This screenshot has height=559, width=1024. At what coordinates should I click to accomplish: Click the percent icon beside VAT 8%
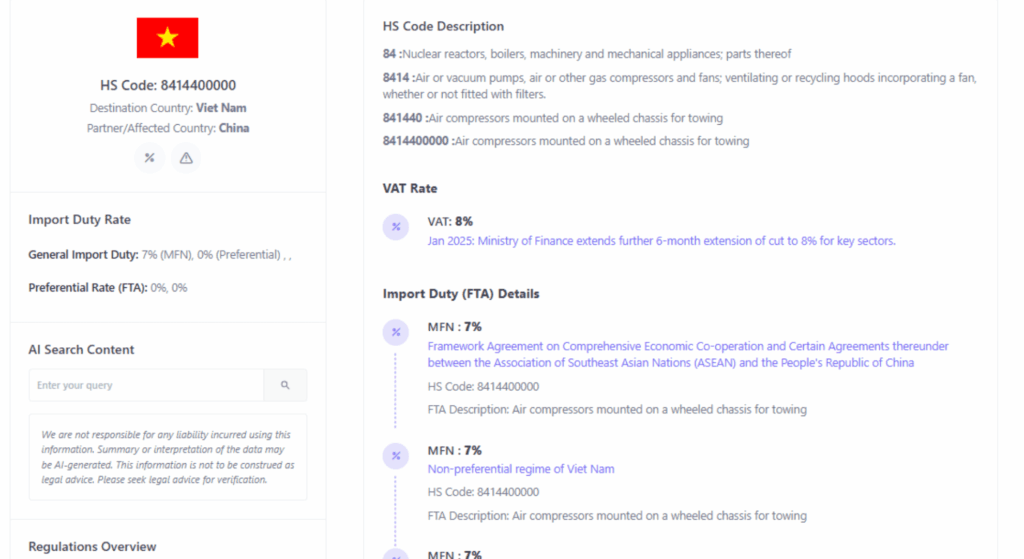coord(396,227)
